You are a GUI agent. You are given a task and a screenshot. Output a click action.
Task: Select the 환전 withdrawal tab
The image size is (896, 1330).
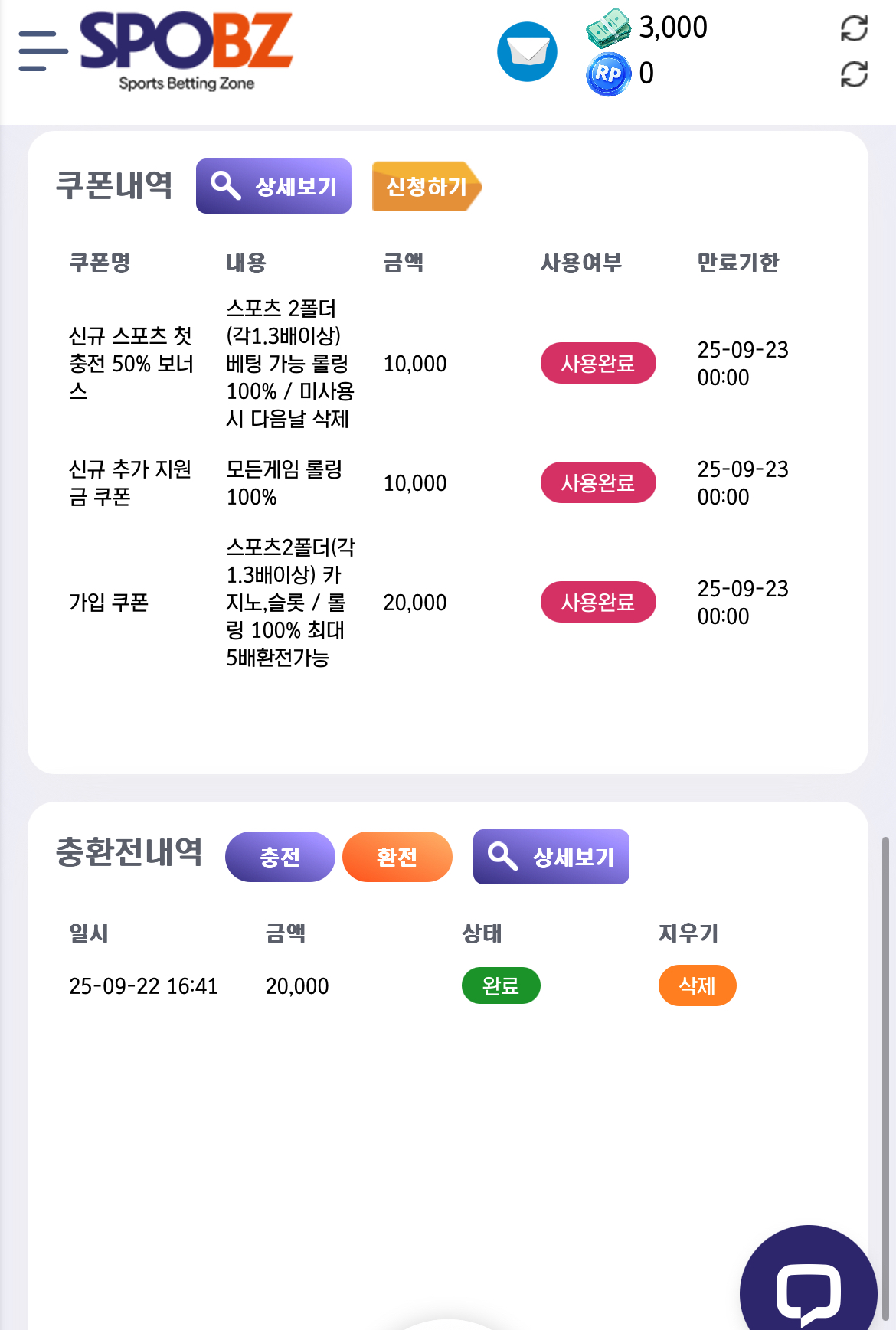coord(397,857)
